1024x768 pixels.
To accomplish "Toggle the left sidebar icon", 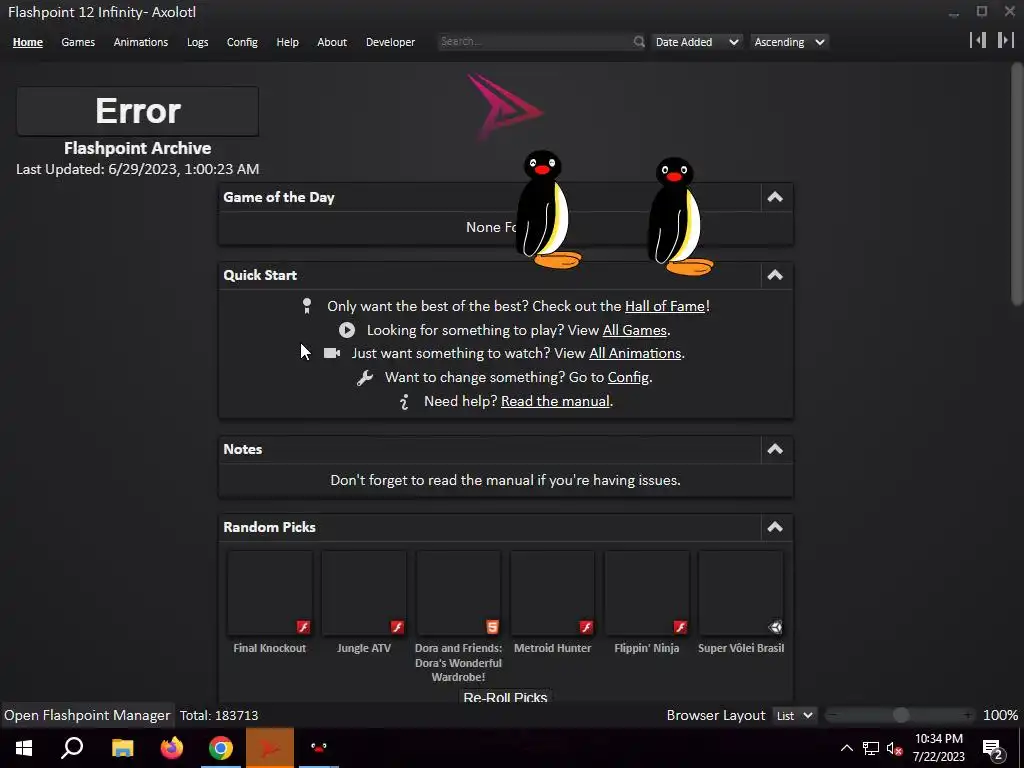I will 978,40.
